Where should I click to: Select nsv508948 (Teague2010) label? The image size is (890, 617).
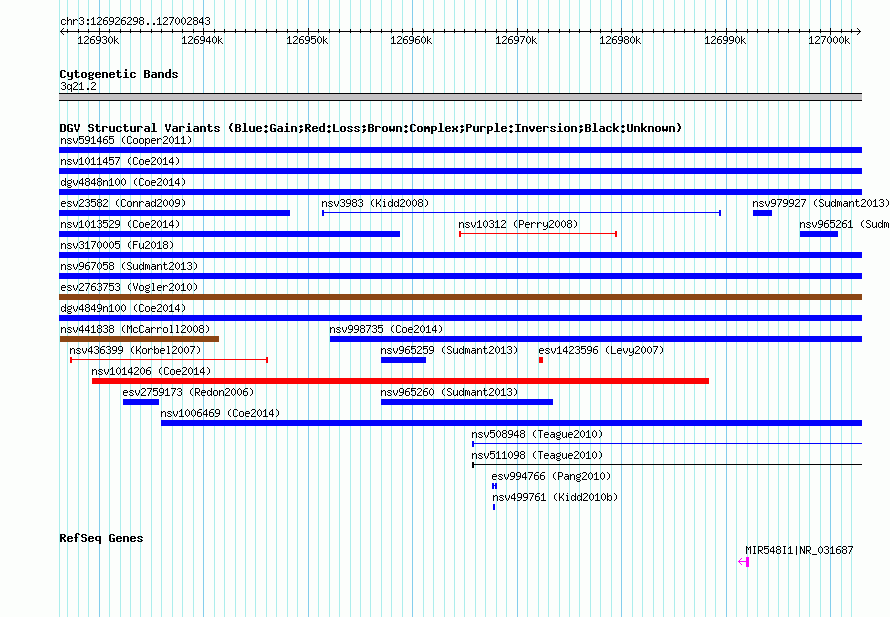(537, 434)
